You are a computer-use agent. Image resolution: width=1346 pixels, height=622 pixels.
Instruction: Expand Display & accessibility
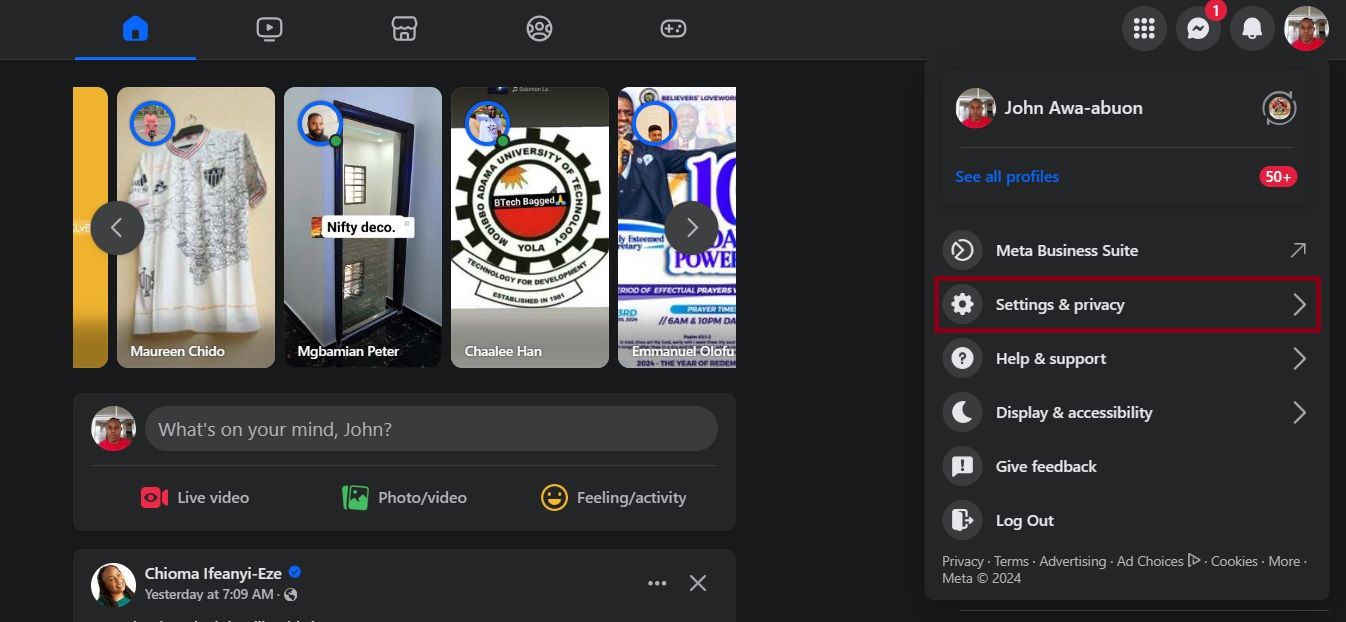(1126, 412)
